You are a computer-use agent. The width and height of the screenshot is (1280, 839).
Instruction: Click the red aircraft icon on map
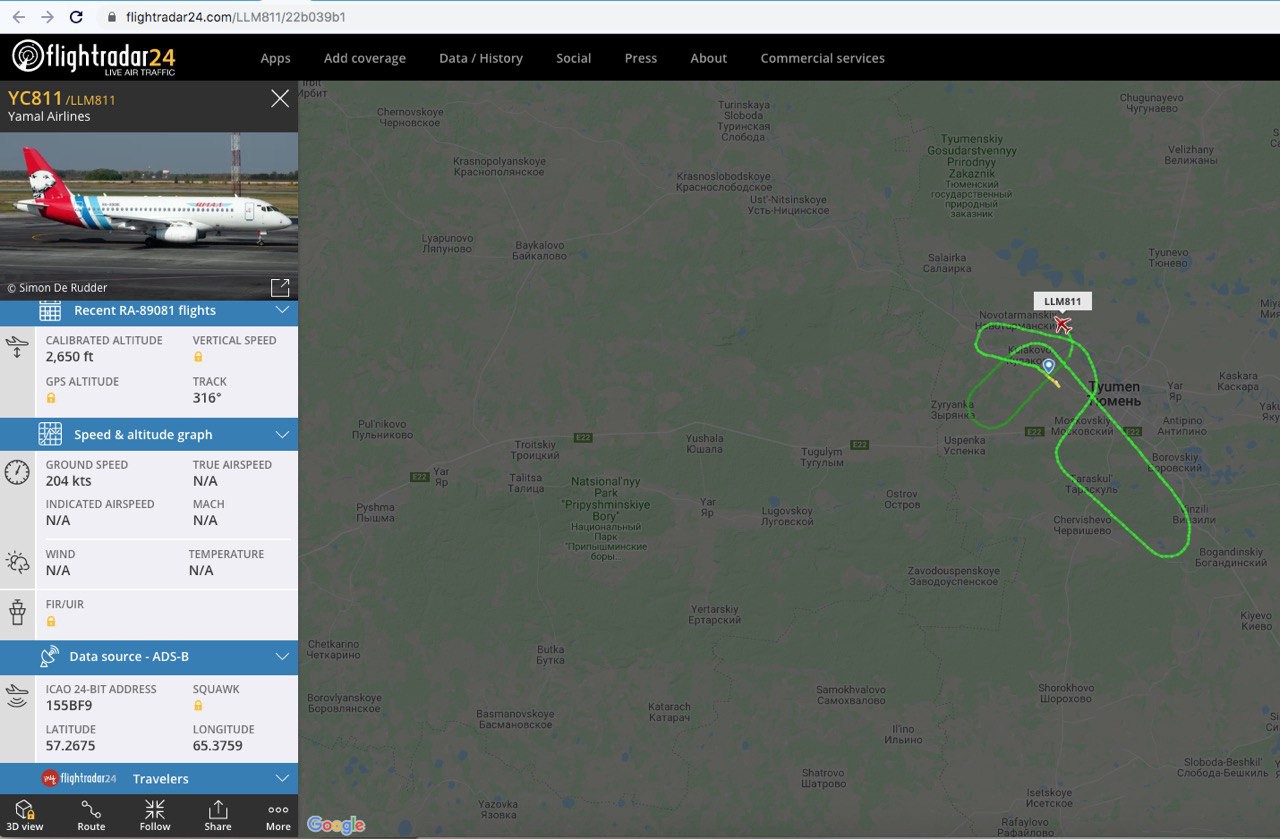click(1063, 325)
